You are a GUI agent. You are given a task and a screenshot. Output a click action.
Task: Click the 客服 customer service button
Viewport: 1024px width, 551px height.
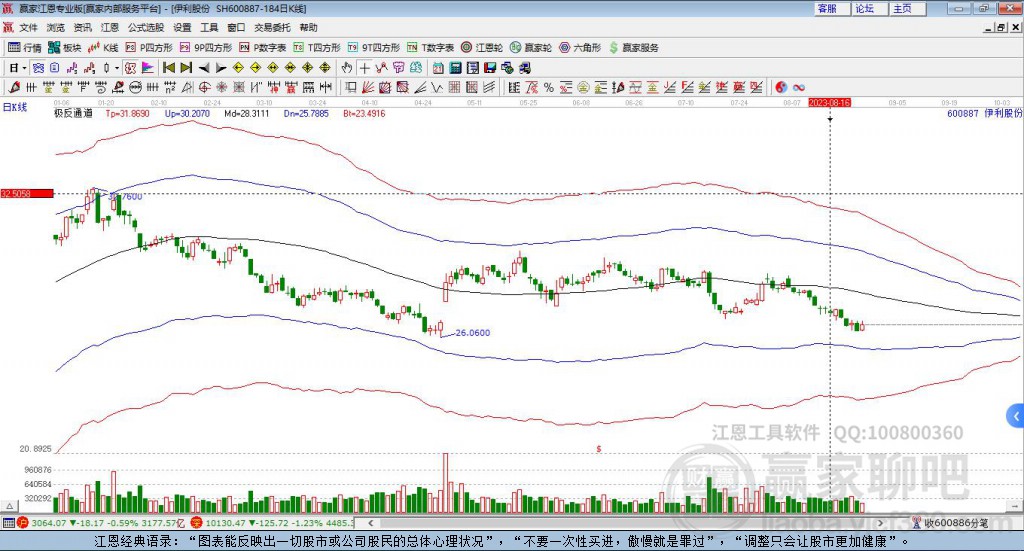tap(832, 8)
